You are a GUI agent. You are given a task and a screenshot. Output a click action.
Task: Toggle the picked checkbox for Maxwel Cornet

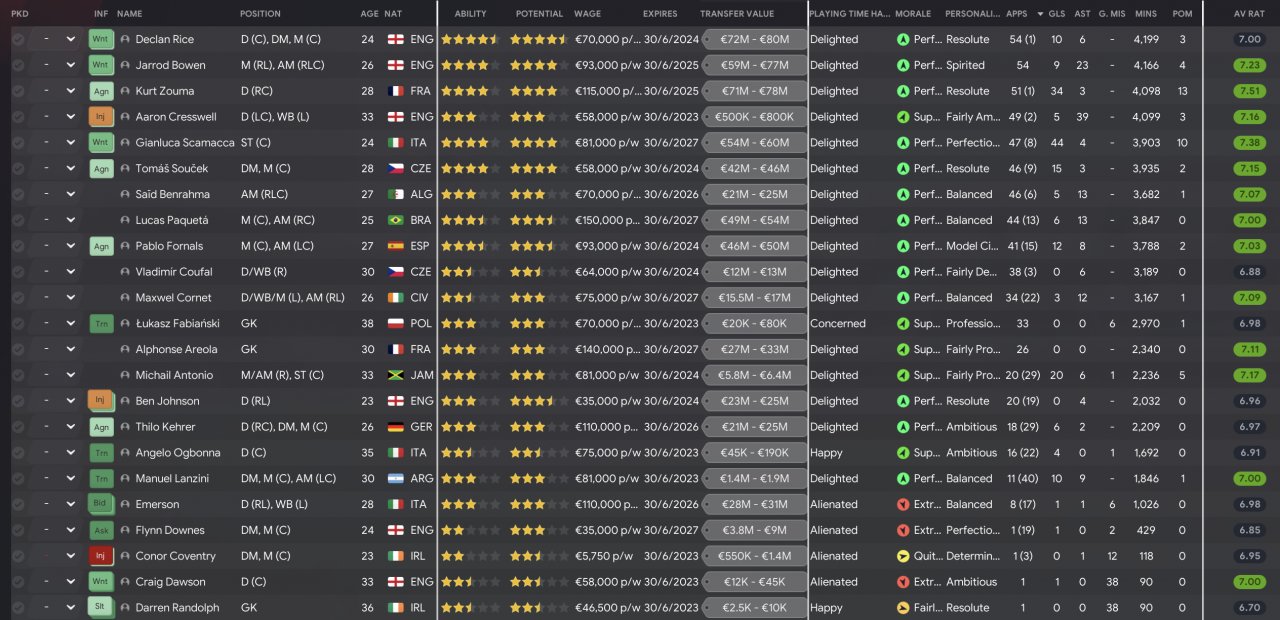point(18,298)
